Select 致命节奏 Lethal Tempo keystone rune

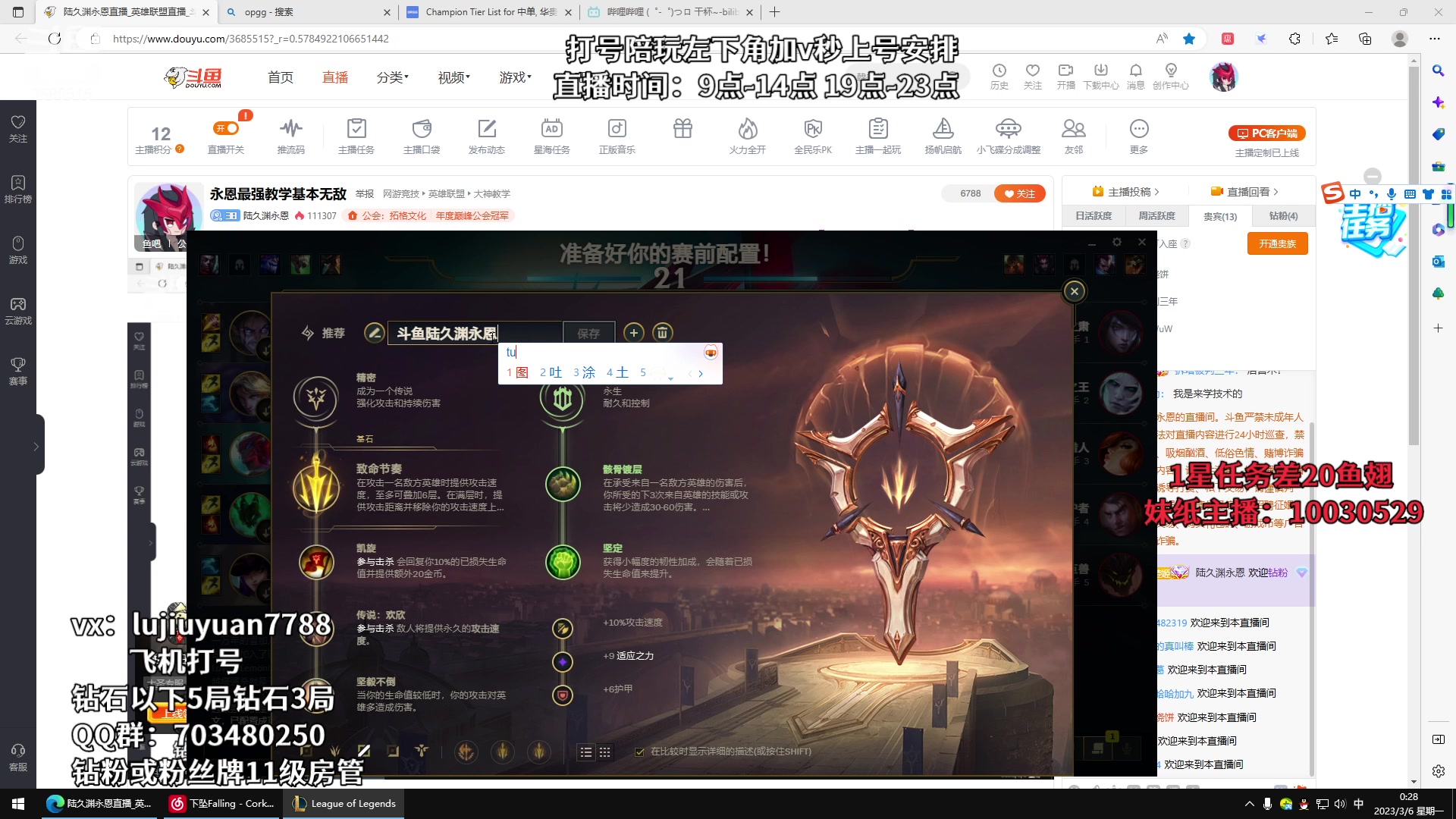316,485
